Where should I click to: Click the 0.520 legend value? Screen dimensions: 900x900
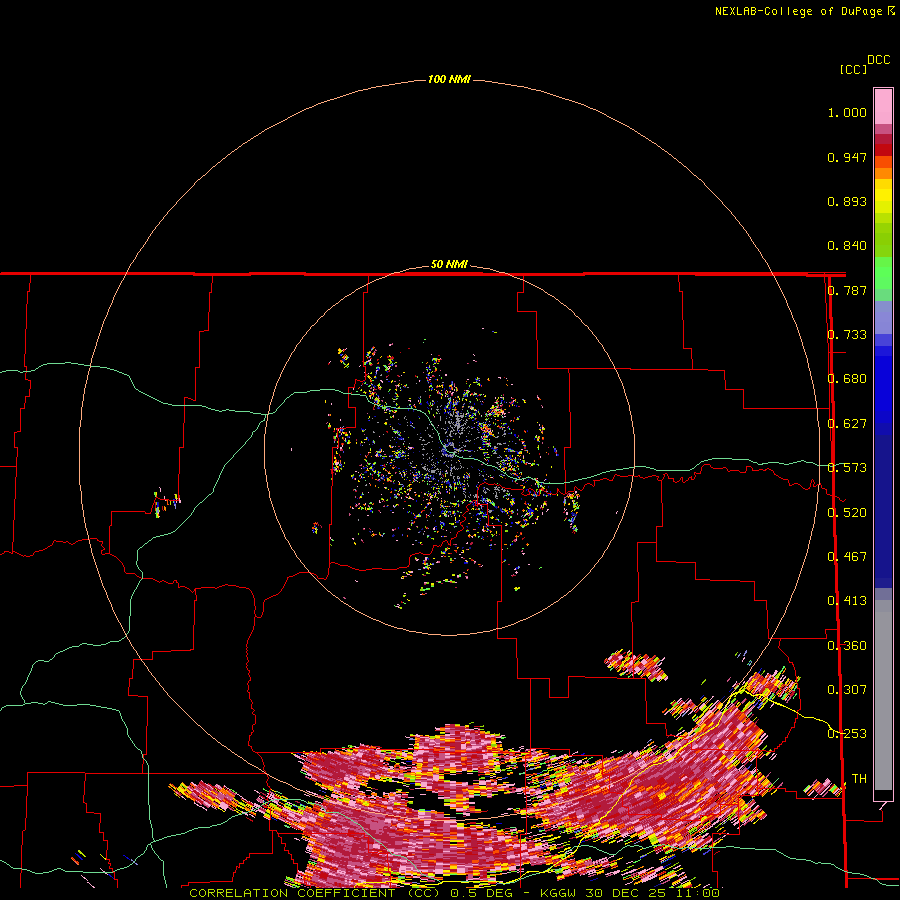(847, 513)
